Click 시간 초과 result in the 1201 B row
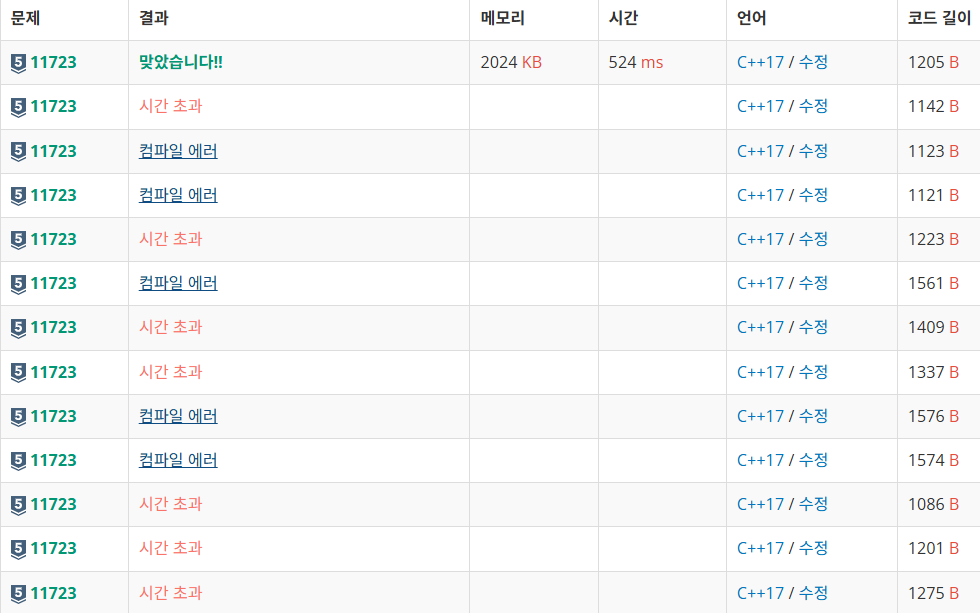 pyautogui.click(x=171, y=547)
